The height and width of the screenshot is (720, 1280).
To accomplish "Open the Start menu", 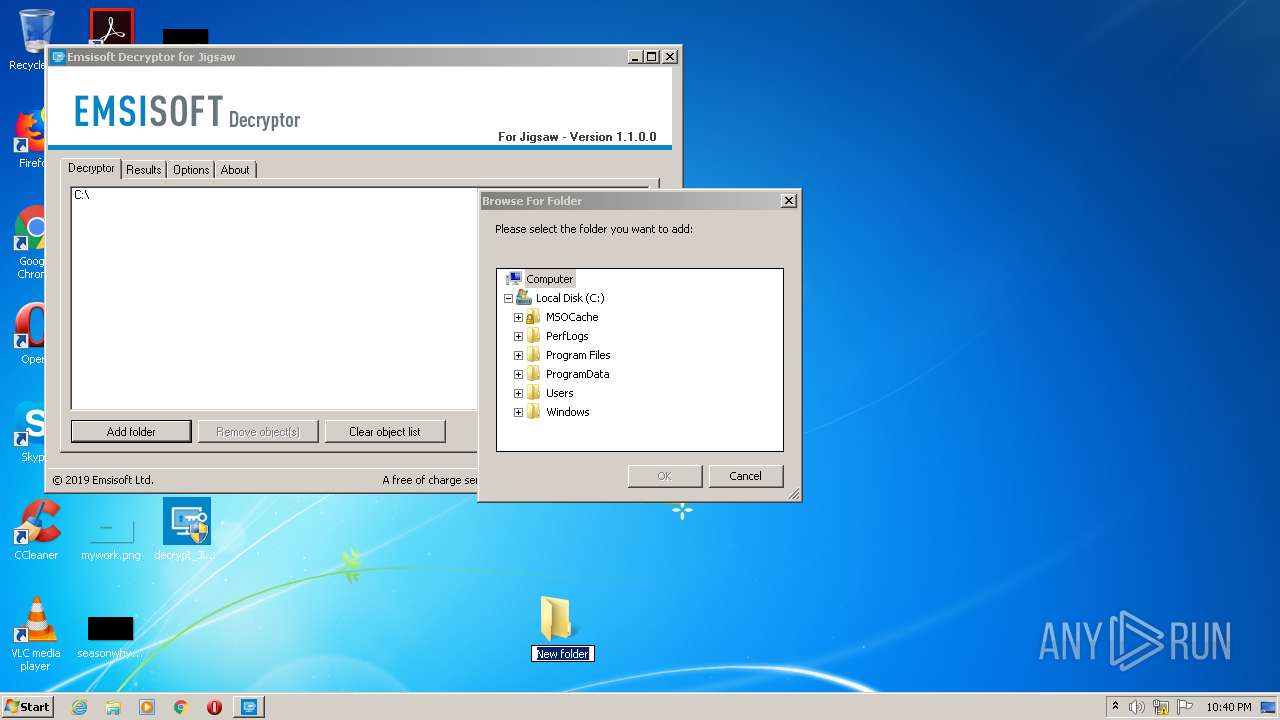I will [27, 707].
